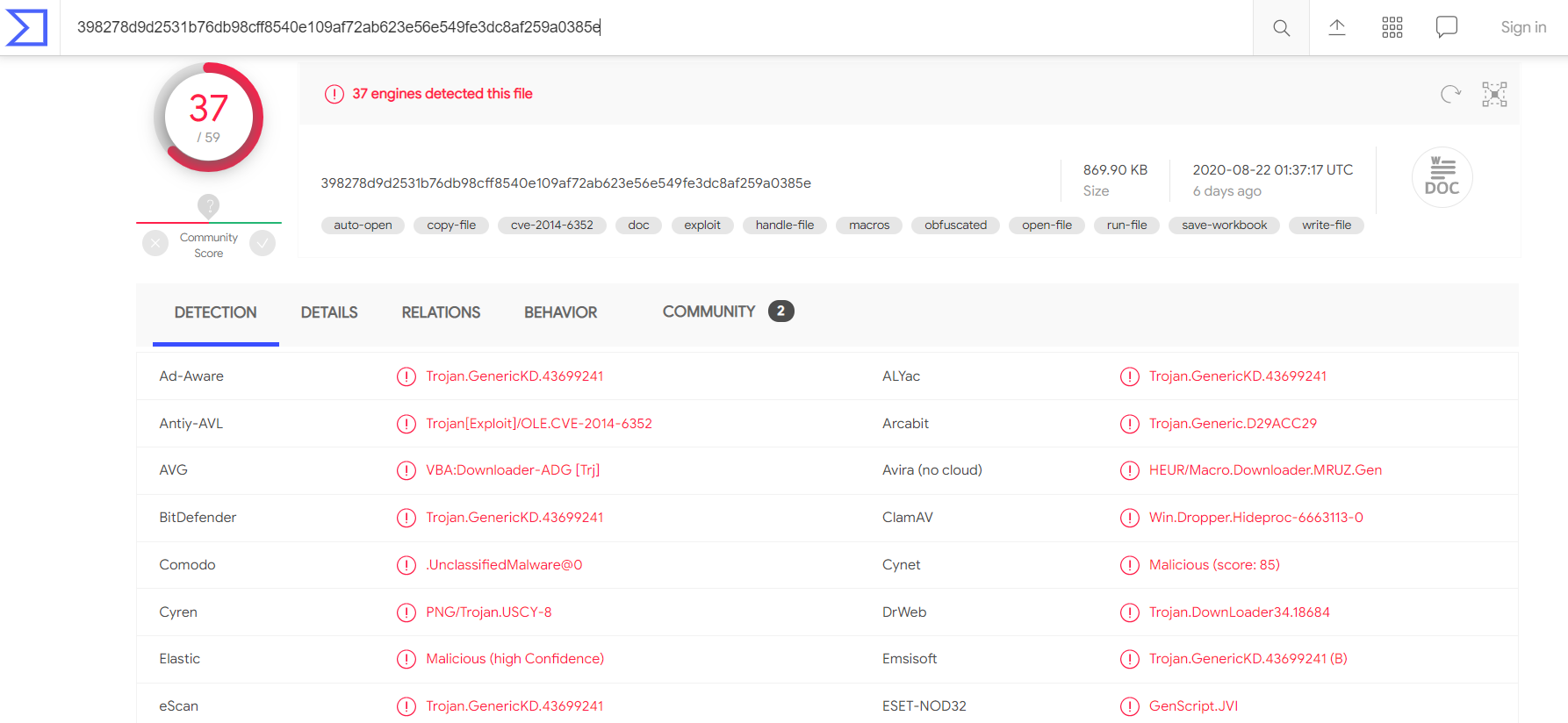
Task: Open the RELATIONS tab
Action: click(441, 312)
